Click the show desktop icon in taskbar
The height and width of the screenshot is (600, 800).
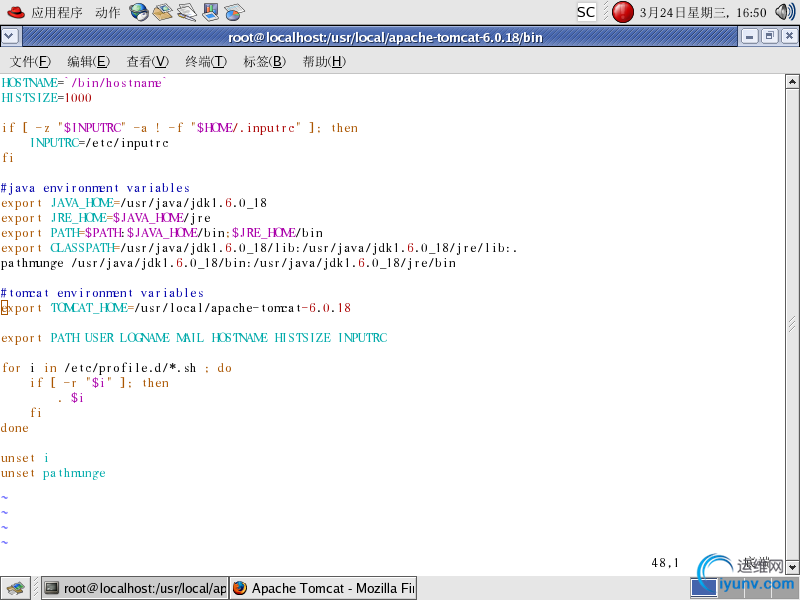click(15, 588)
